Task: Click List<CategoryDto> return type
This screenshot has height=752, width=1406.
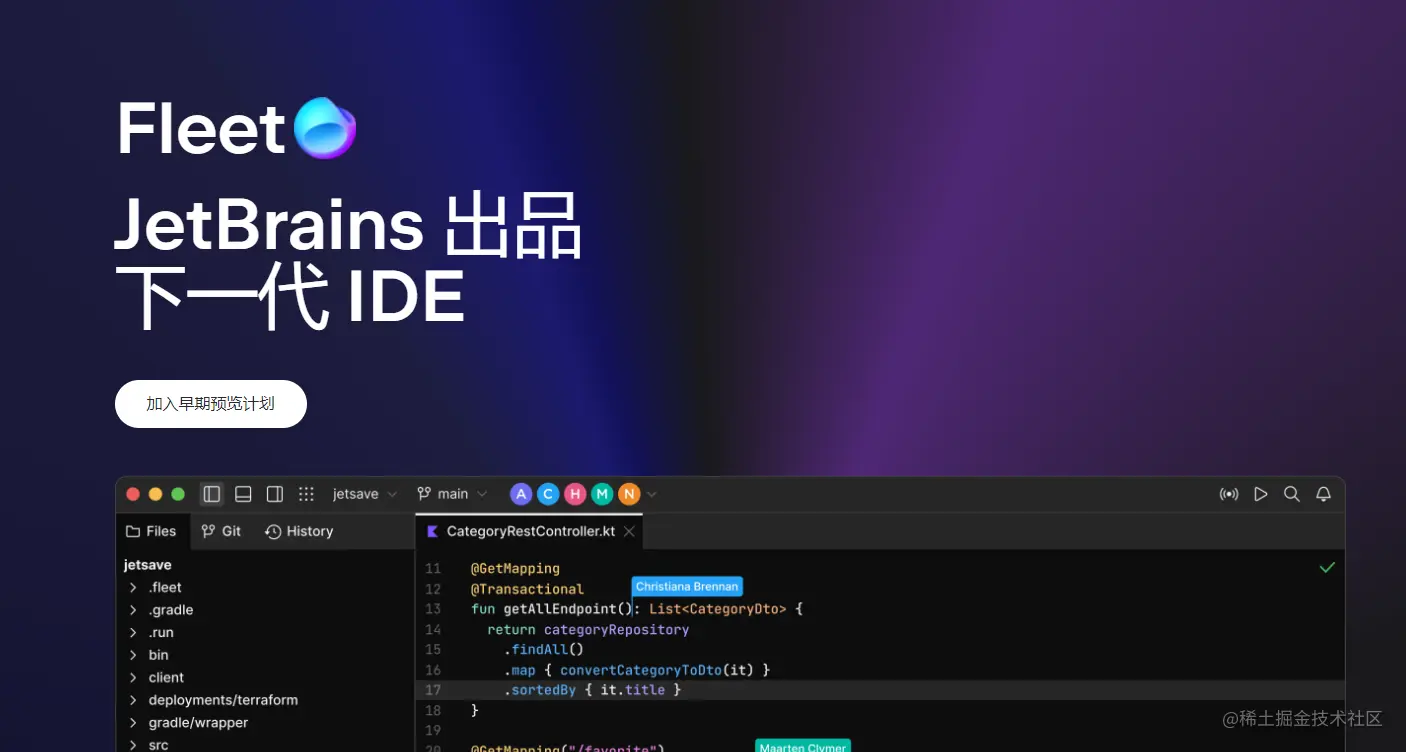Action: tap(718, 609)
